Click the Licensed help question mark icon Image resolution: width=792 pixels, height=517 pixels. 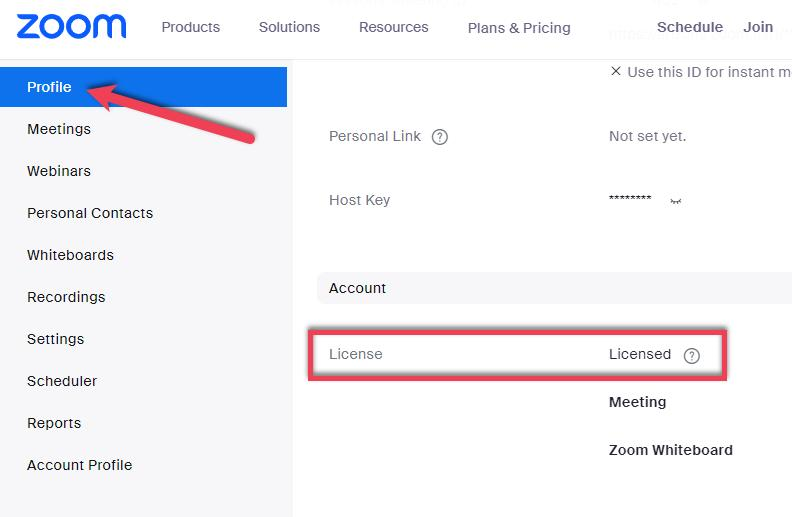click(691, 355)
